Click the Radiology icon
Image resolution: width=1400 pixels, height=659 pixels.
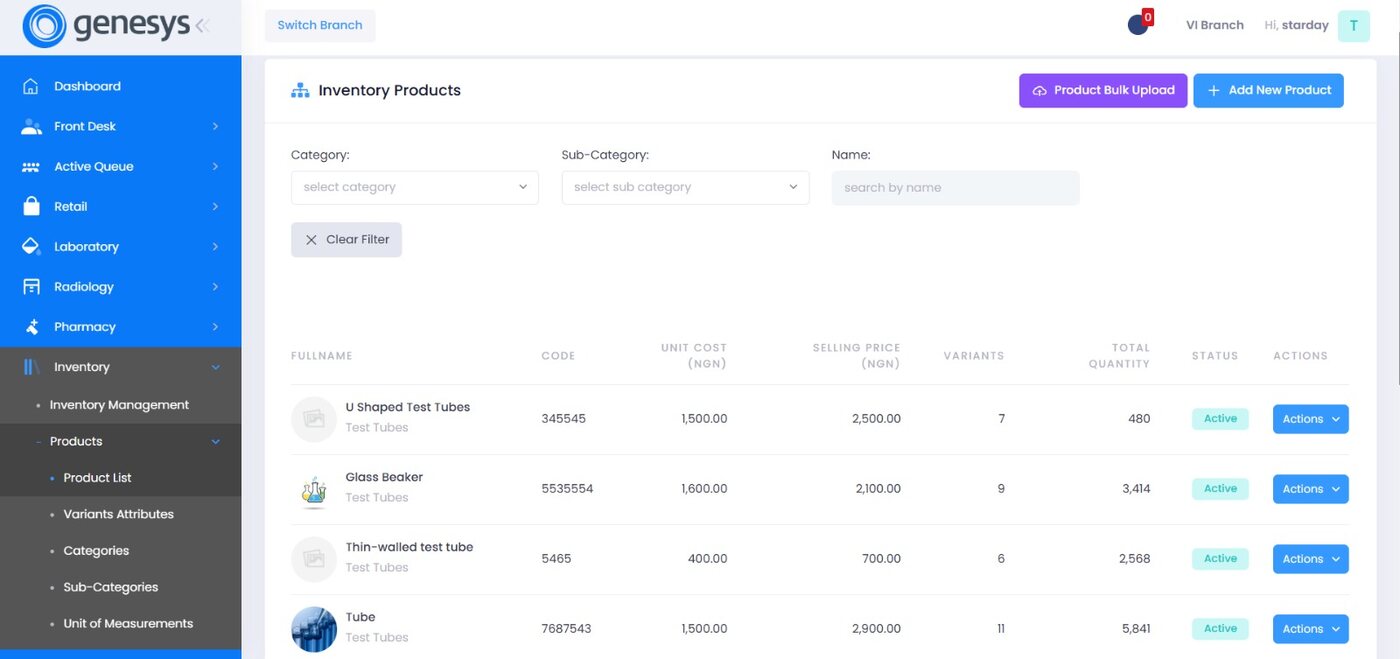(31, 286)
